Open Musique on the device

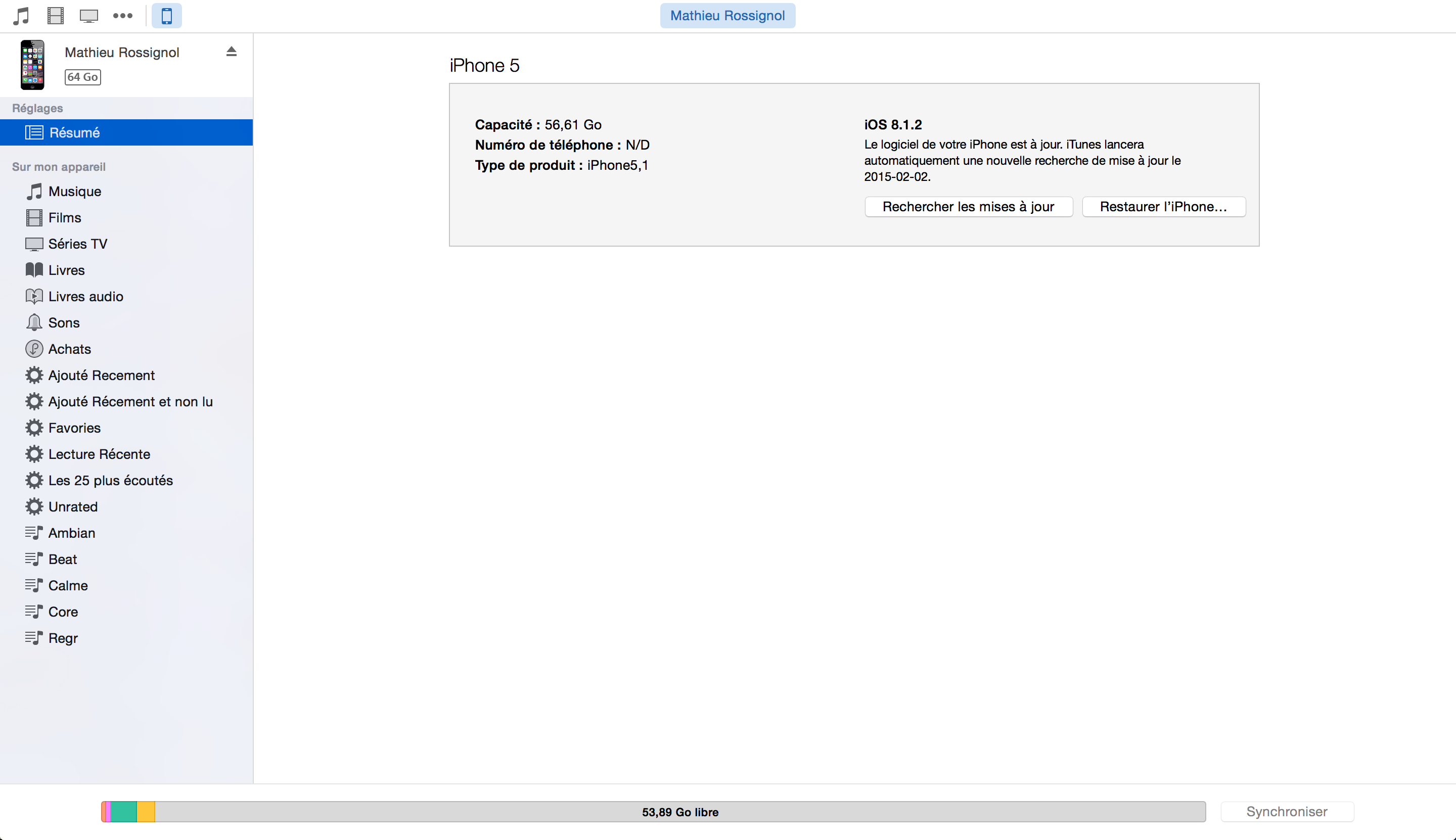pyautogui.click(x=126, y=192)
